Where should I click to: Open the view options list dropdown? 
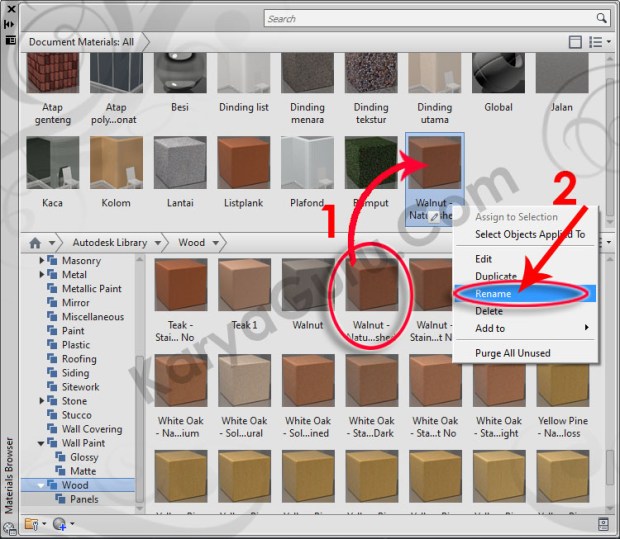point(600,42)
